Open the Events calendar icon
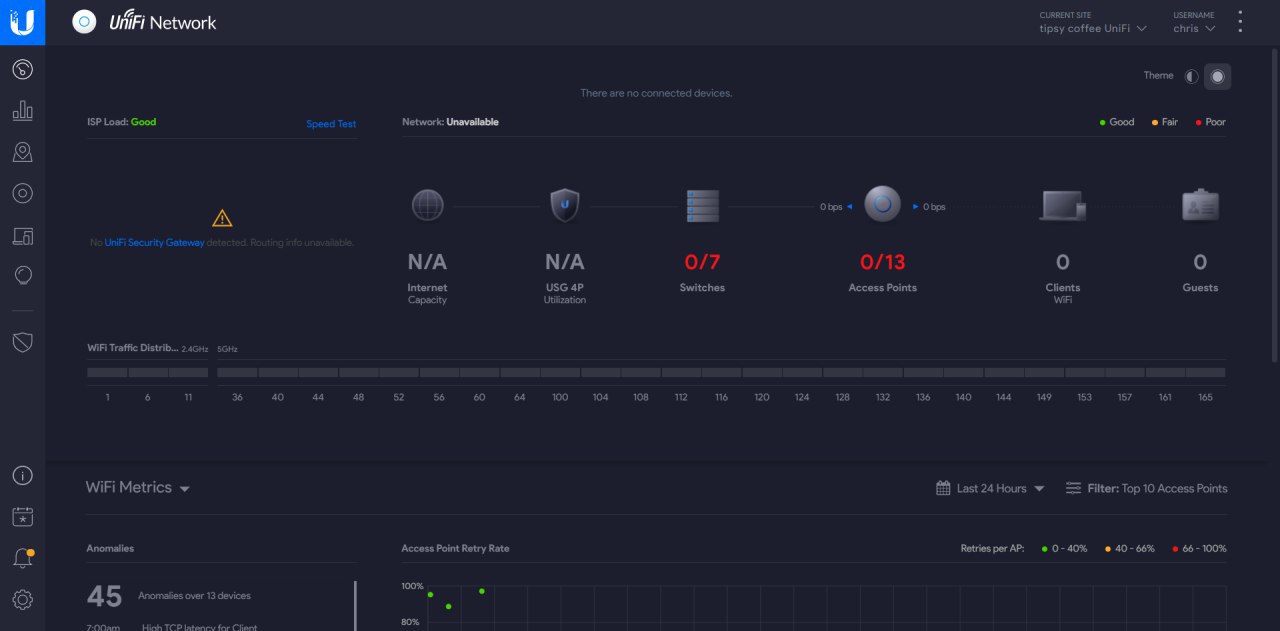The width and height of the screenshot is (1280, 631). point(22,517)
